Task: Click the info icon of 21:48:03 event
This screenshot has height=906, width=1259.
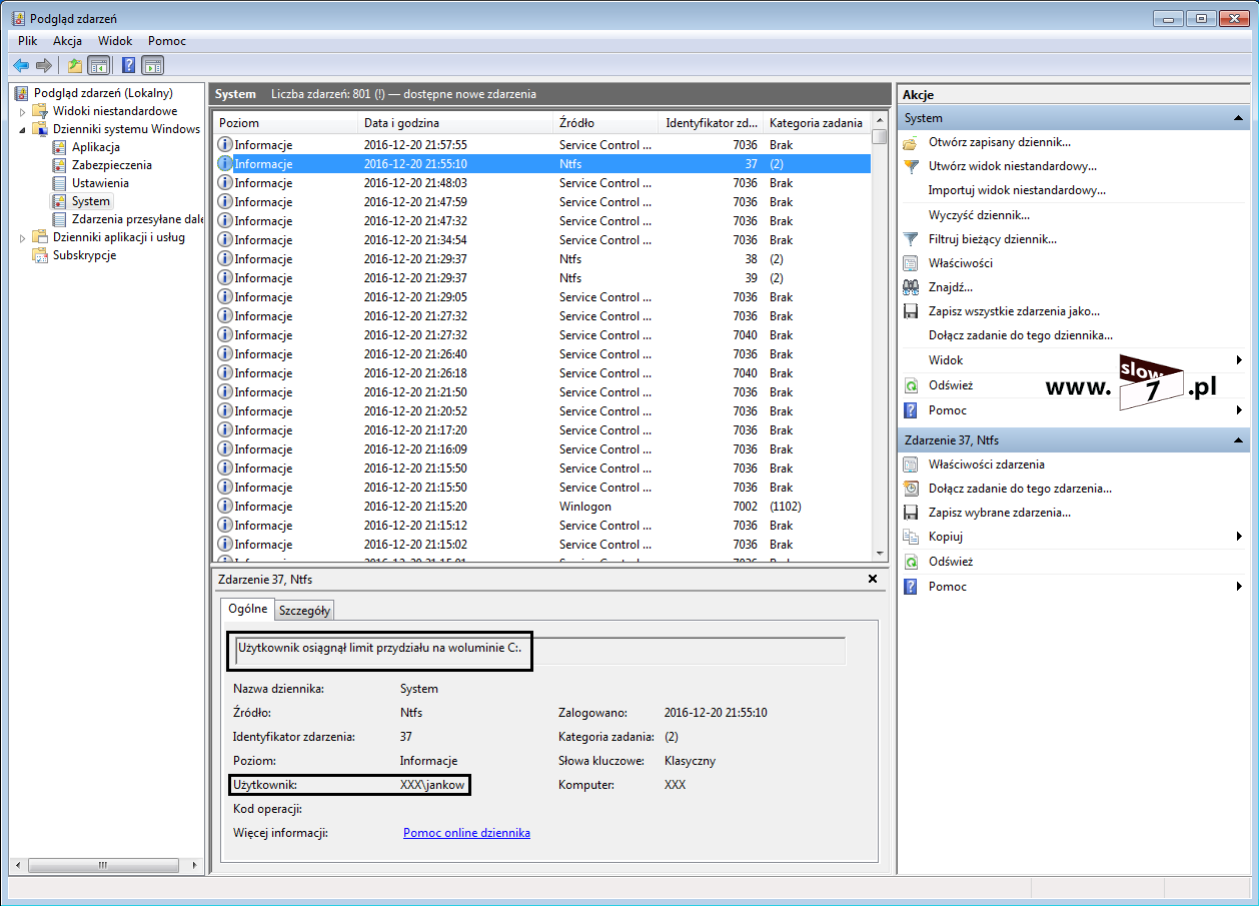Action: click(x=225, y=183)
